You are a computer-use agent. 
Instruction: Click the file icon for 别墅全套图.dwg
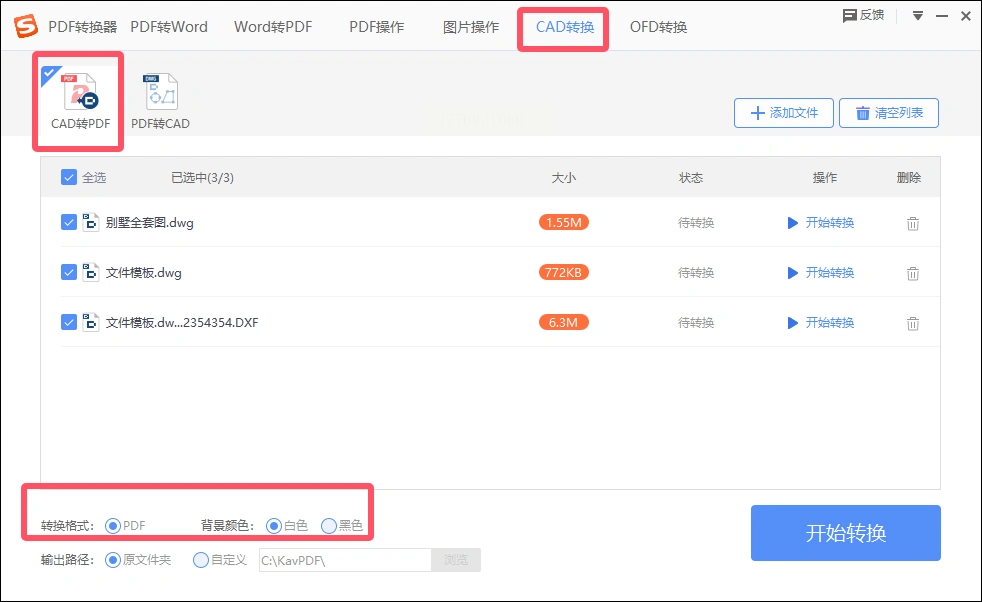tap(91, 222)
